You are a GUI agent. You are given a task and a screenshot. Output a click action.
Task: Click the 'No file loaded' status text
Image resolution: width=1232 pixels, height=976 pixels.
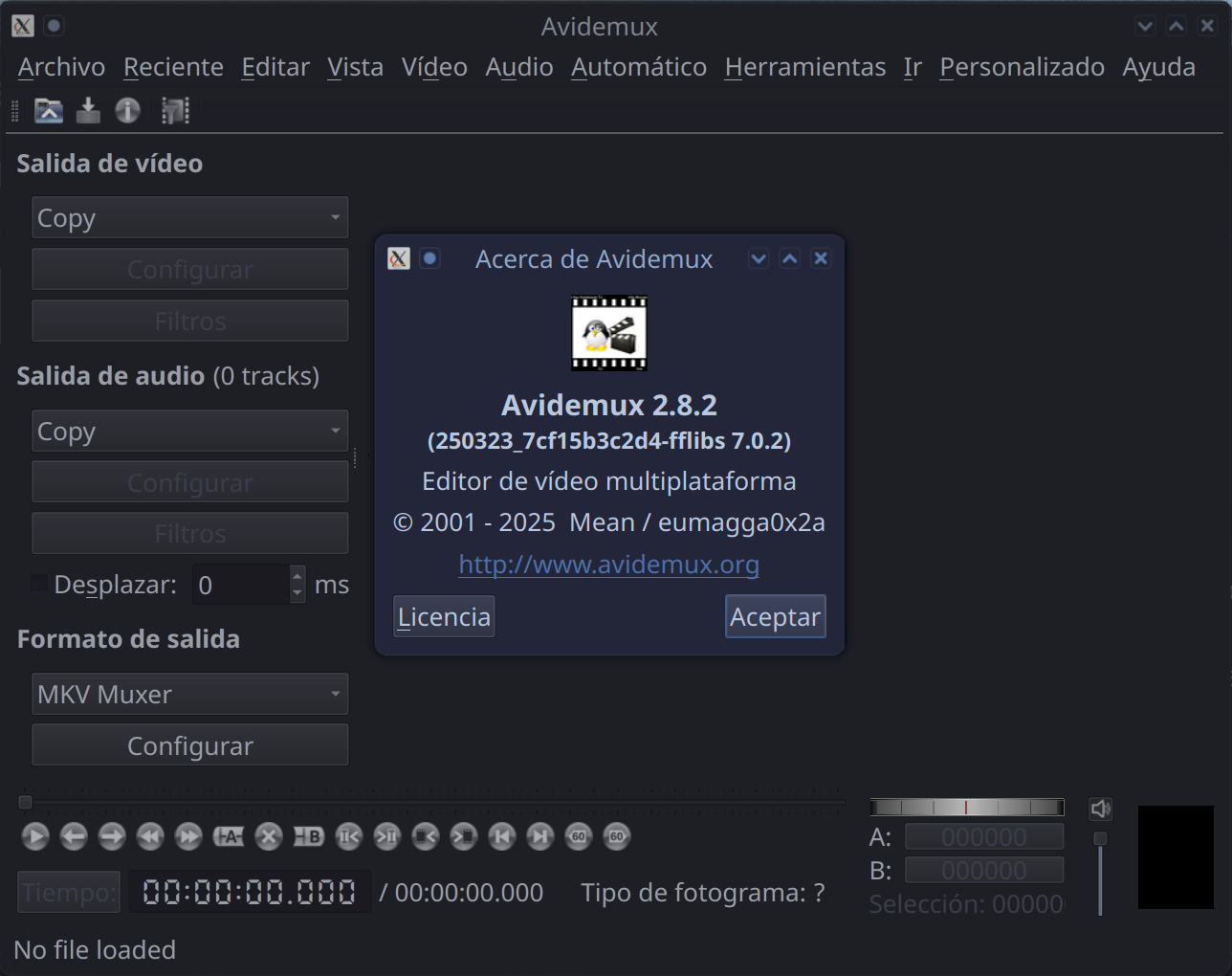pyautogui.click(x=95, y=949)
